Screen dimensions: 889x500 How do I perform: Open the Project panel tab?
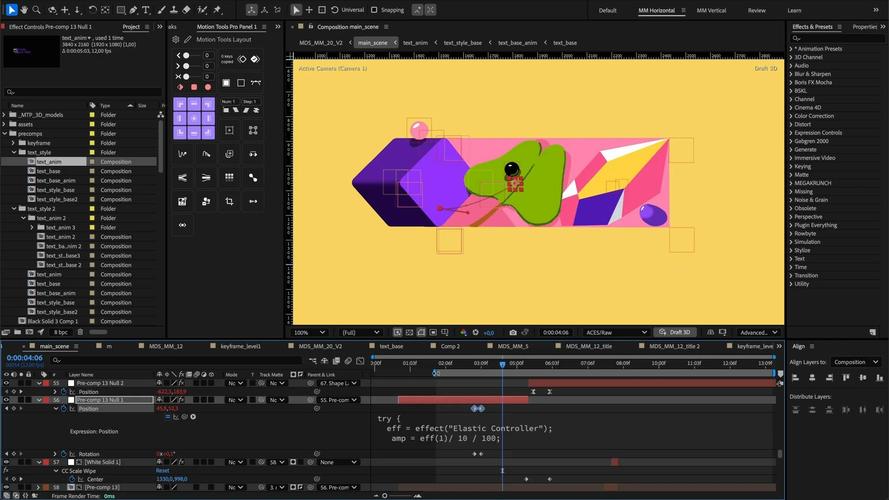click(x=131, y=27)
